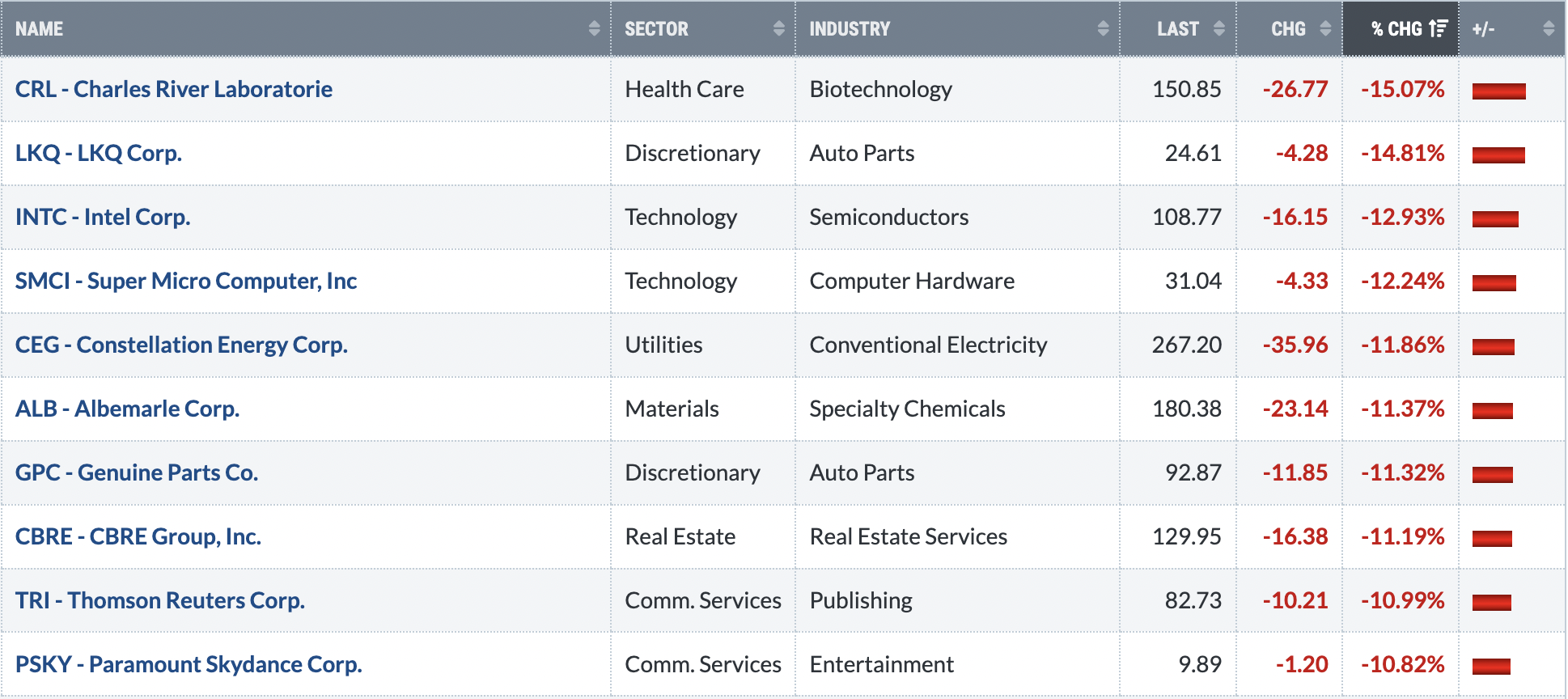
Task: Open PSKY - Paramount Skydance Corp. link
Action: (189, 664)
